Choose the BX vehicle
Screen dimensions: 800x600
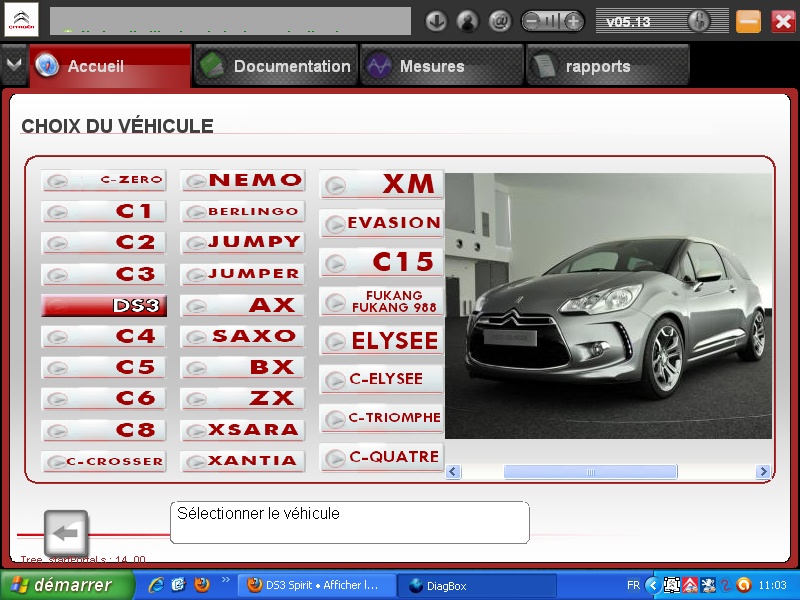click(x=243, y=367)
